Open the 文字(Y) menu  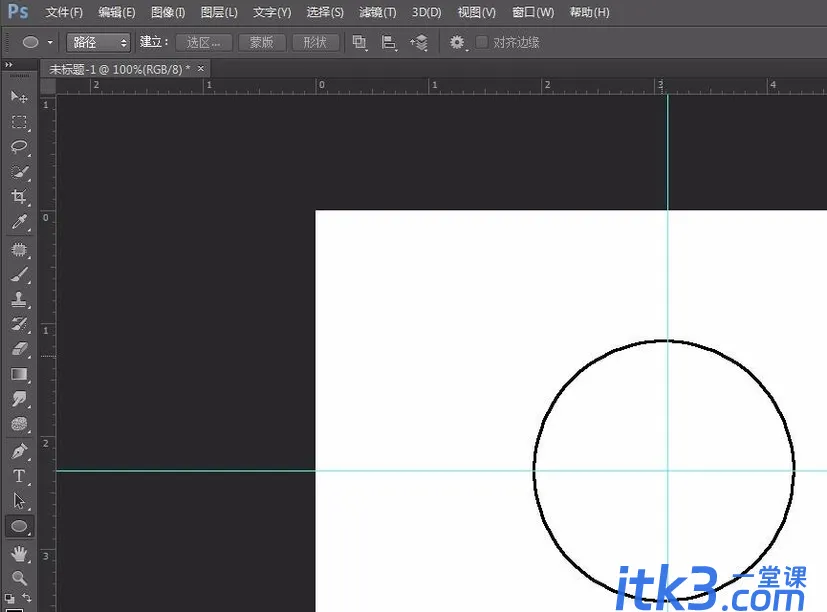pos(272,12)
